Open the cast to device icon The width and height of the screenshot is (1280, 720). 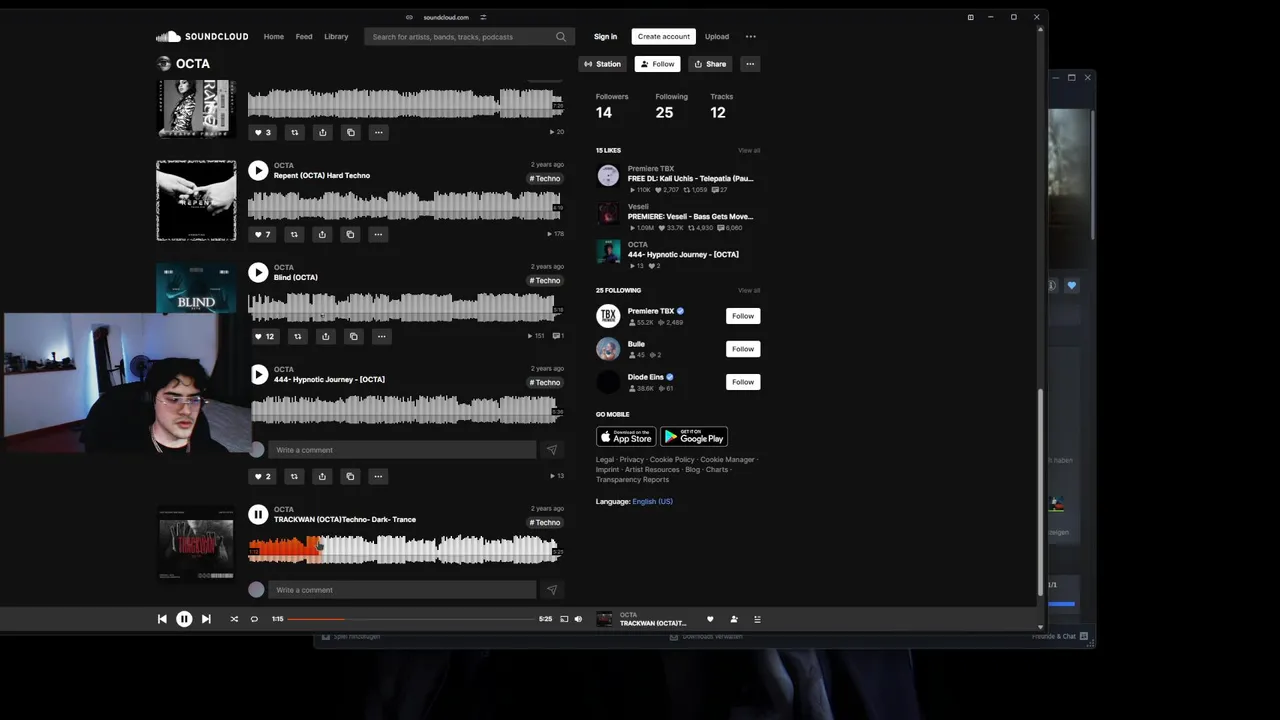click(x=564, y=619)
